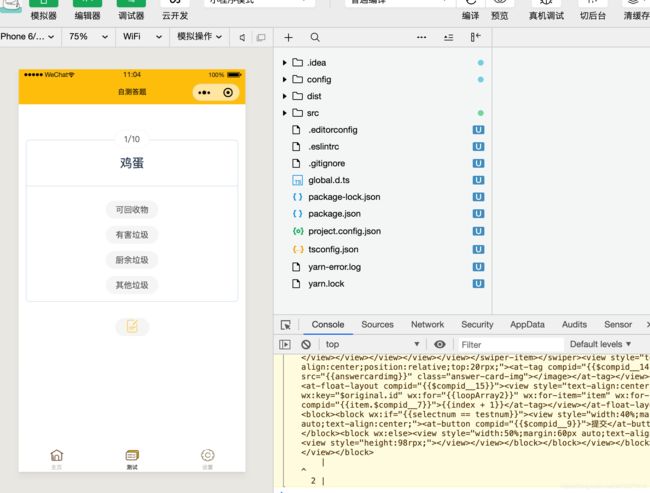Screen dimensions: 650x493
Task: Click the collapse file tree panel icon
Action: tap(475, 37)
